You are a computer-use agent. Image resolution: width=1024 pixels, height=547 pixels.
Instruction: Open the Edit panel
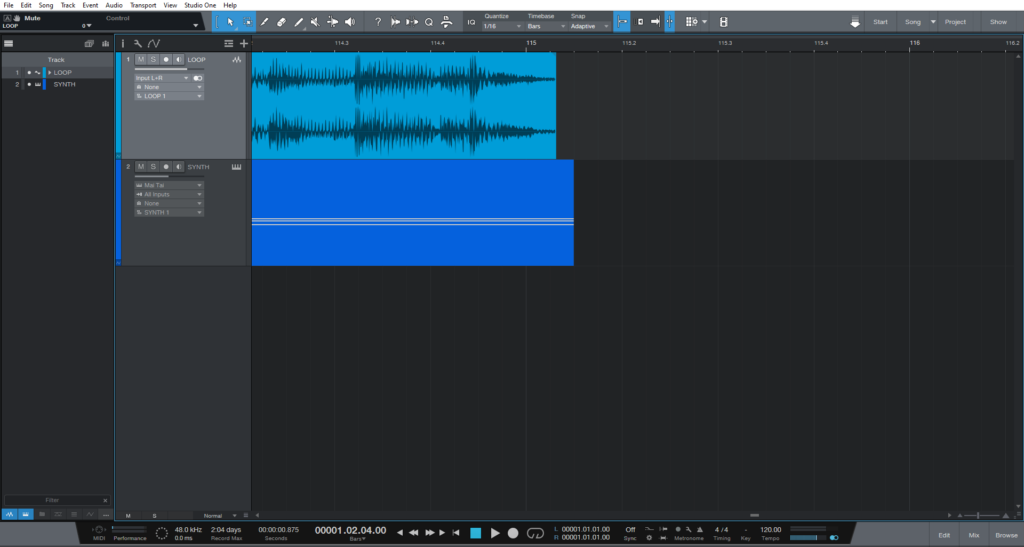pos(944,535)
